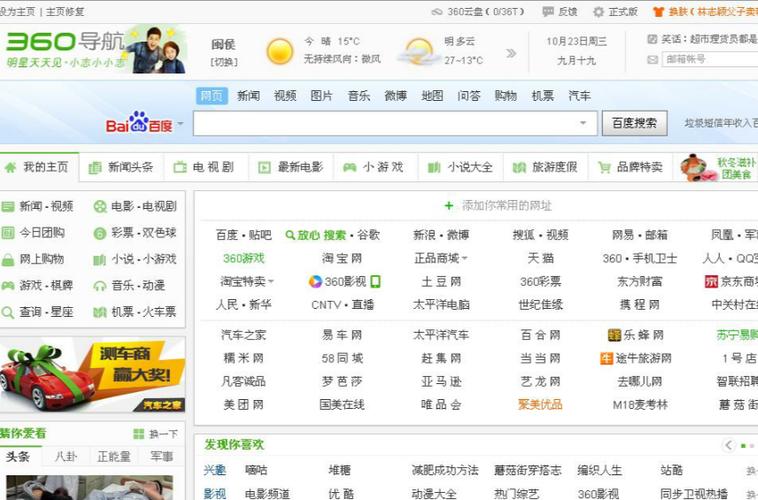Image resolution: width=758 pixels, height=500 pixels.
Task: Open the 电 视 剧 tab
Action: [x=205, y=168]
